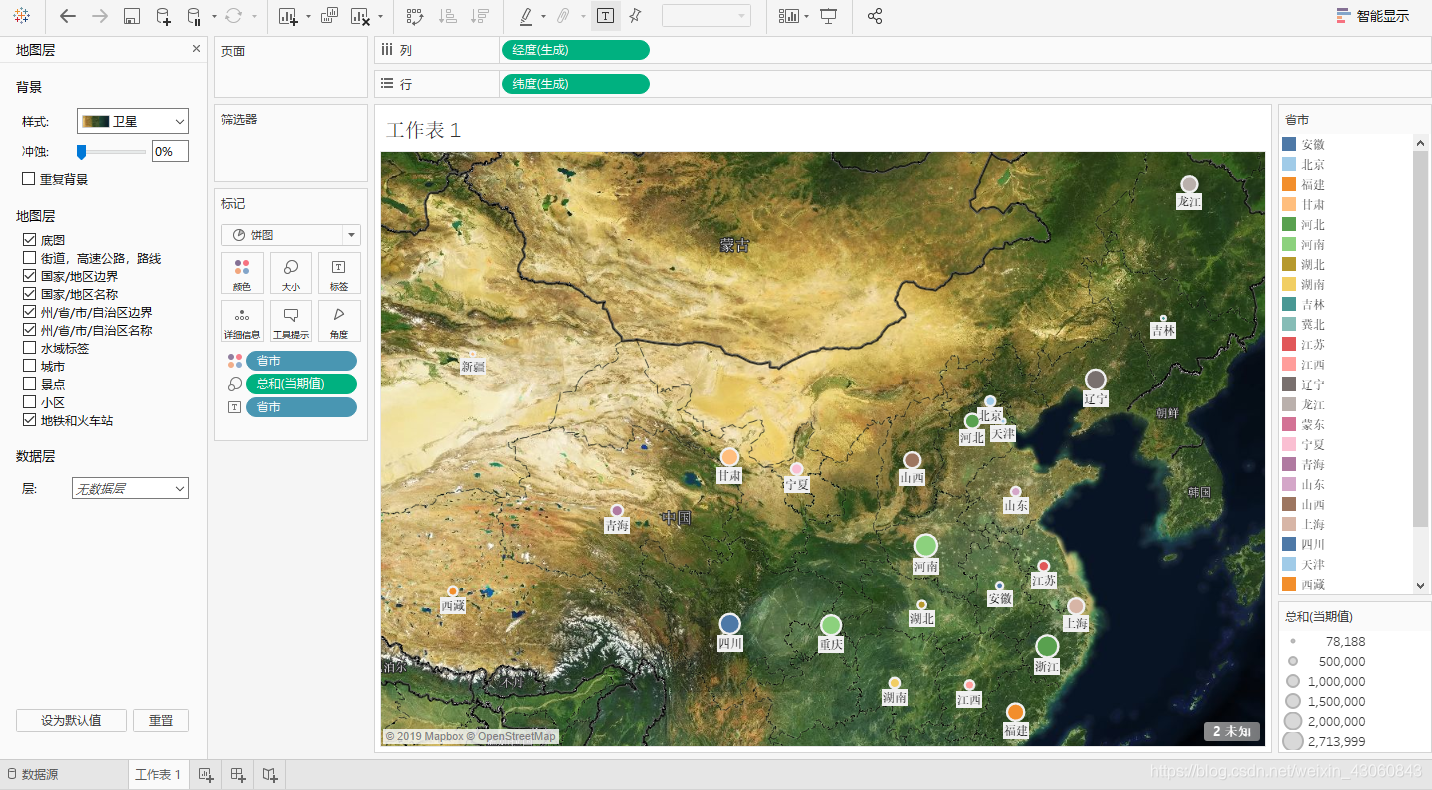This screenshot has height=790, width=1432.
Task: Click the refresh data icon
Action: (x=234, y=16)
